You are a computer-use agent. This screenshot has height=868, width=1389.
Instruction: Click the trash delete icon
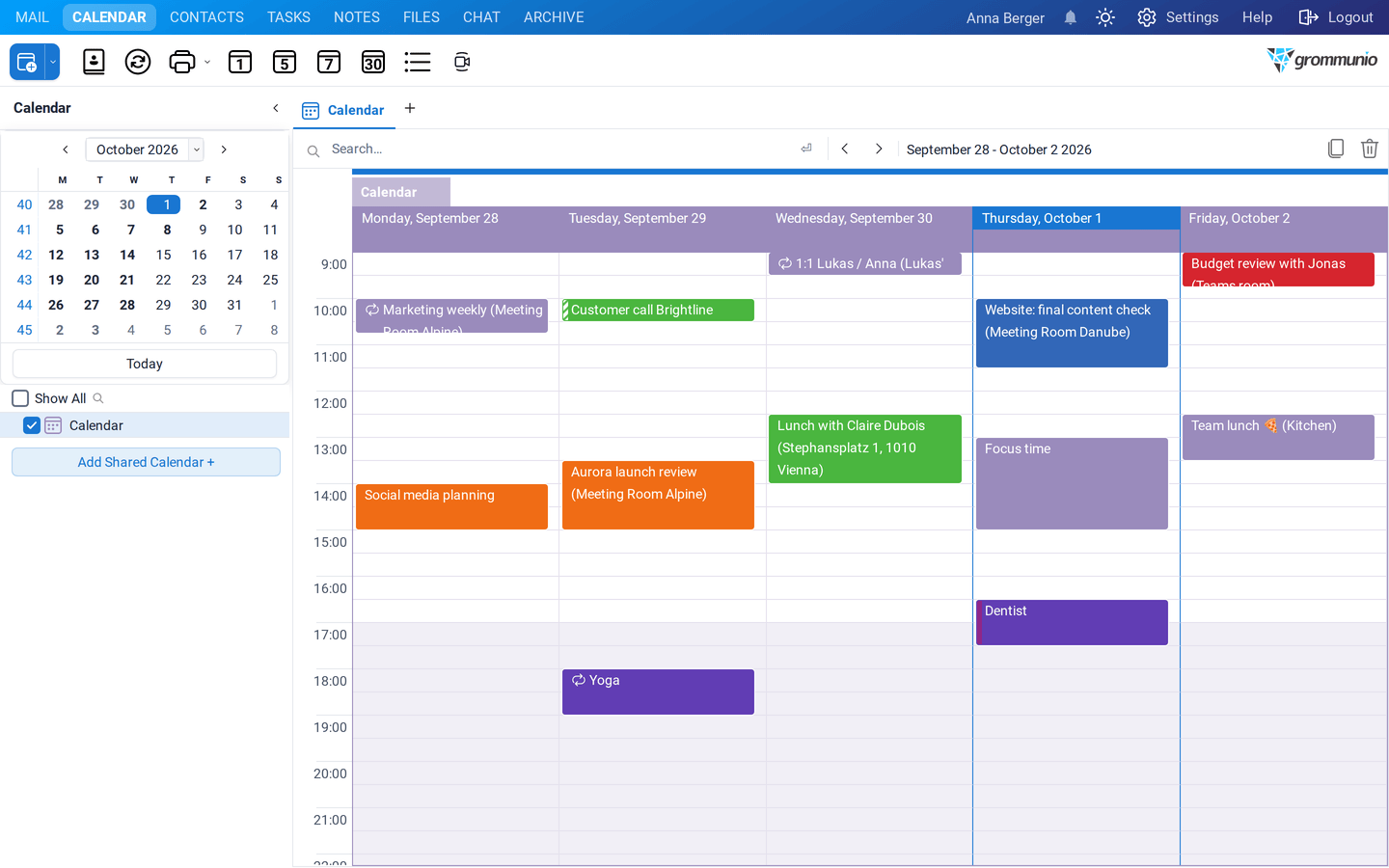click(1370, 149)
